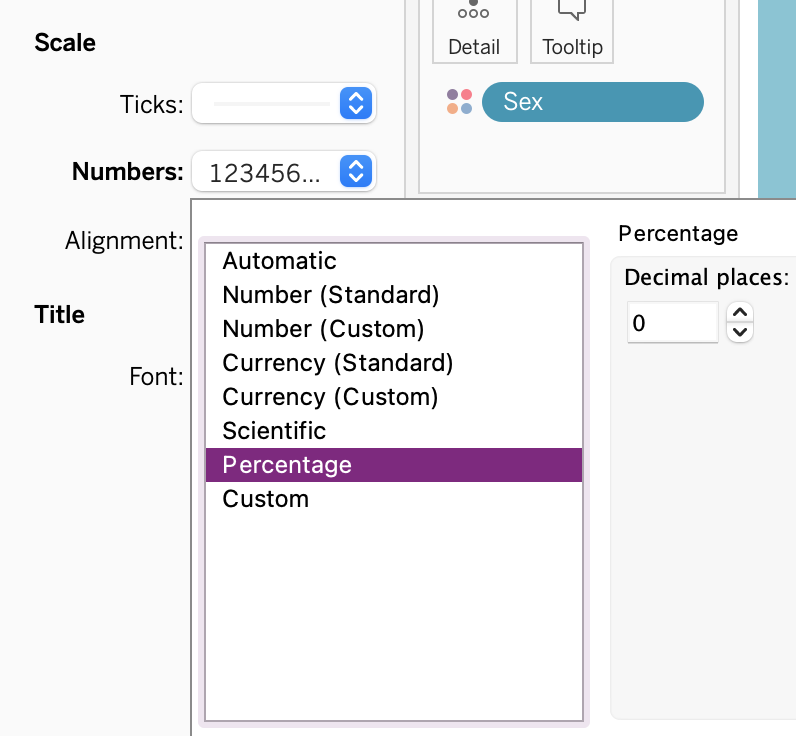Click the color dots icon beside Sex
The height and width of the screenshot is (736, 796).
point(460,102)
